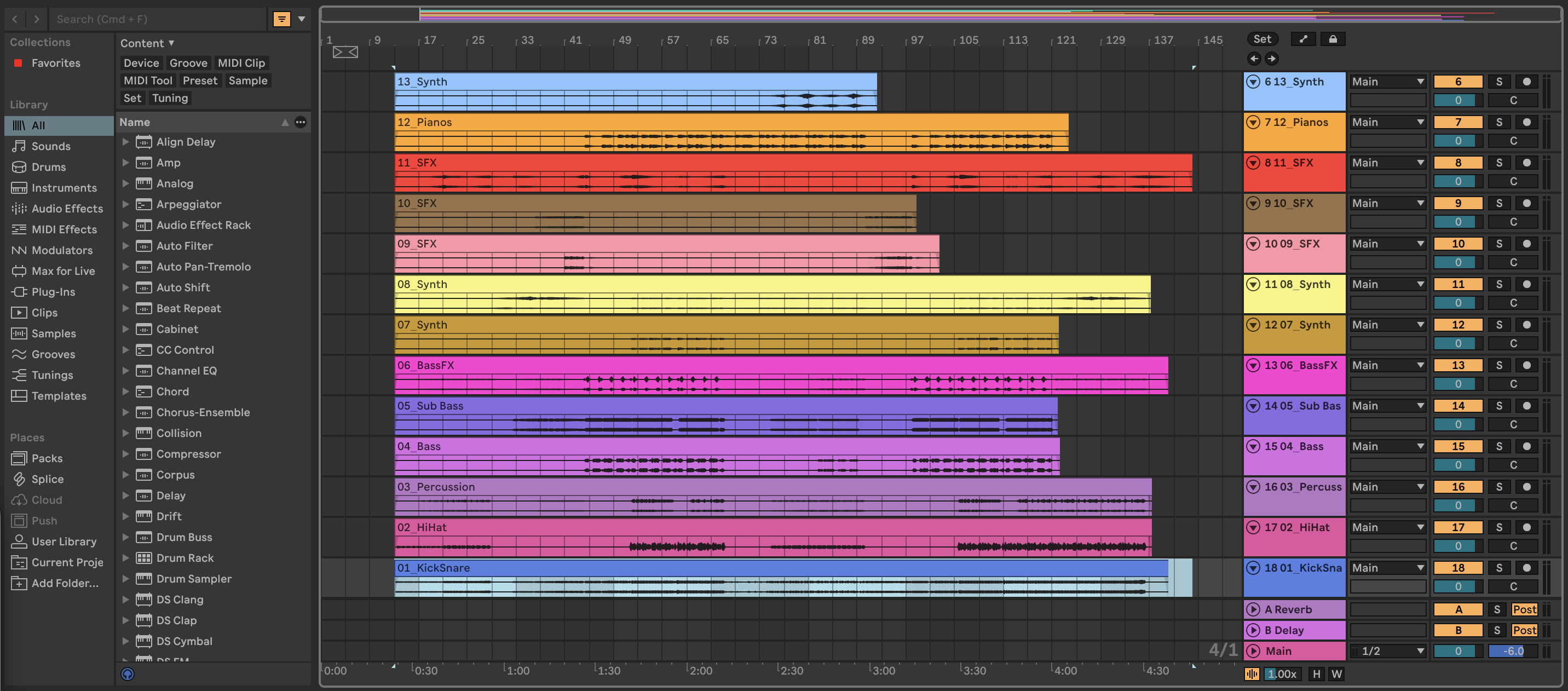Viewport: 1568px width, 691px height.
Task: Adjust the 13_Synth track volume value
Action: 1458,100
